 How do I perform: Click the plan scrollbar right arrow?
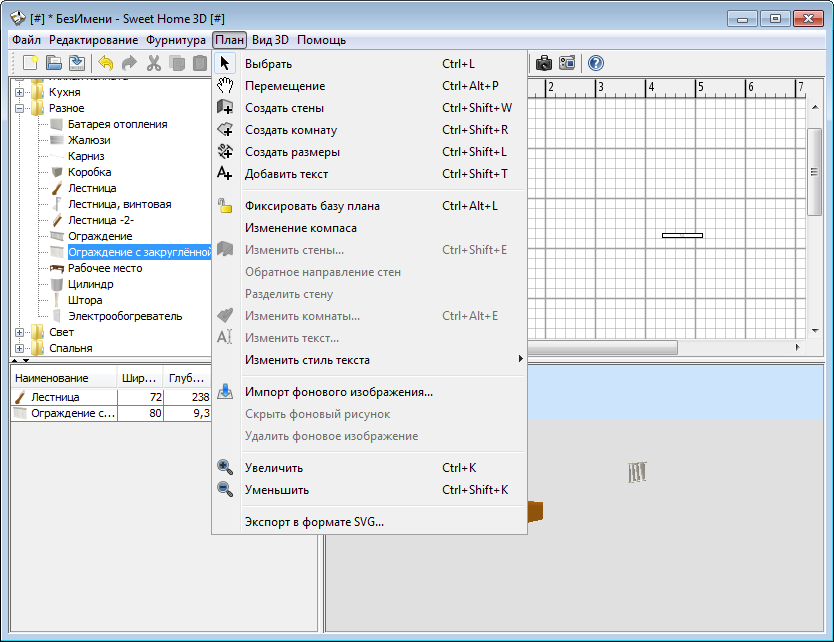click(797, 347)
